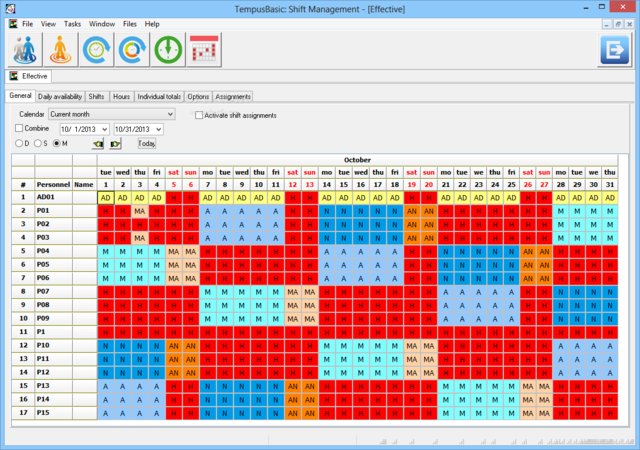Screen dimensions: 640x450
Task: Go to next period with right arrow
Action: pos(116,143)
